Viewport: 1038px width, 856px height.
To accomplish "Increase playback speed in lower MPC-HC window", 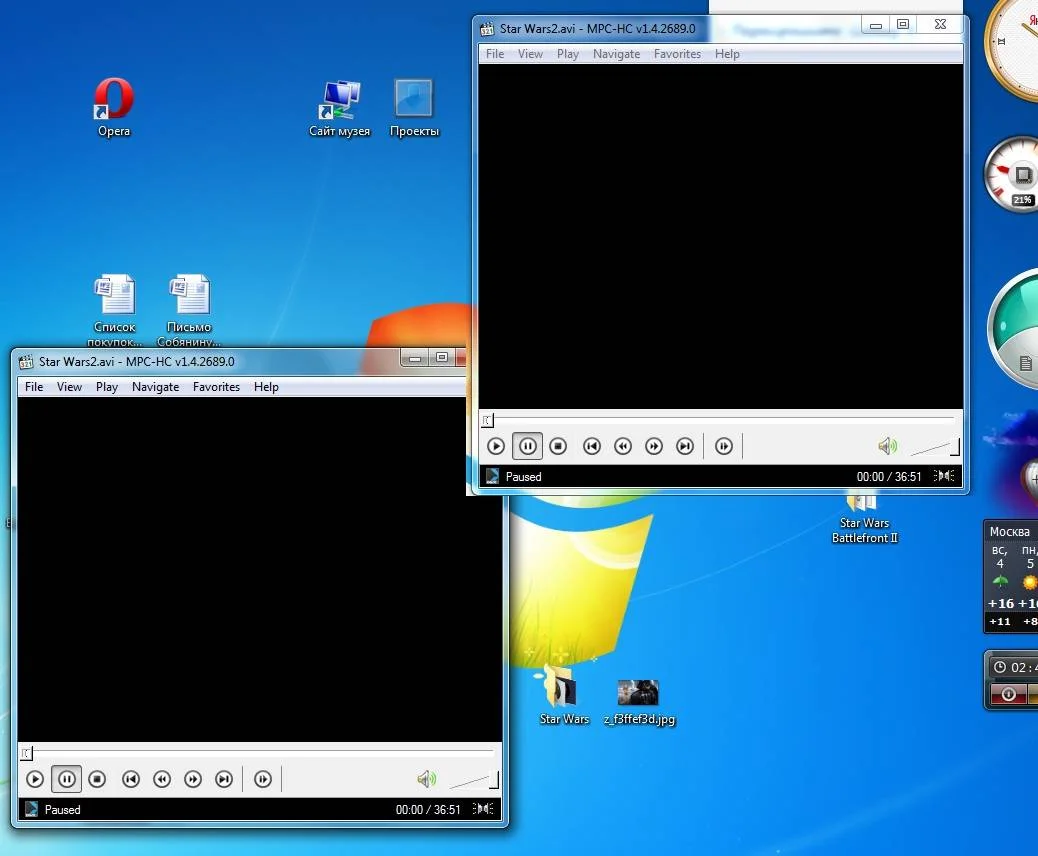I will click(x=193, y=779).
